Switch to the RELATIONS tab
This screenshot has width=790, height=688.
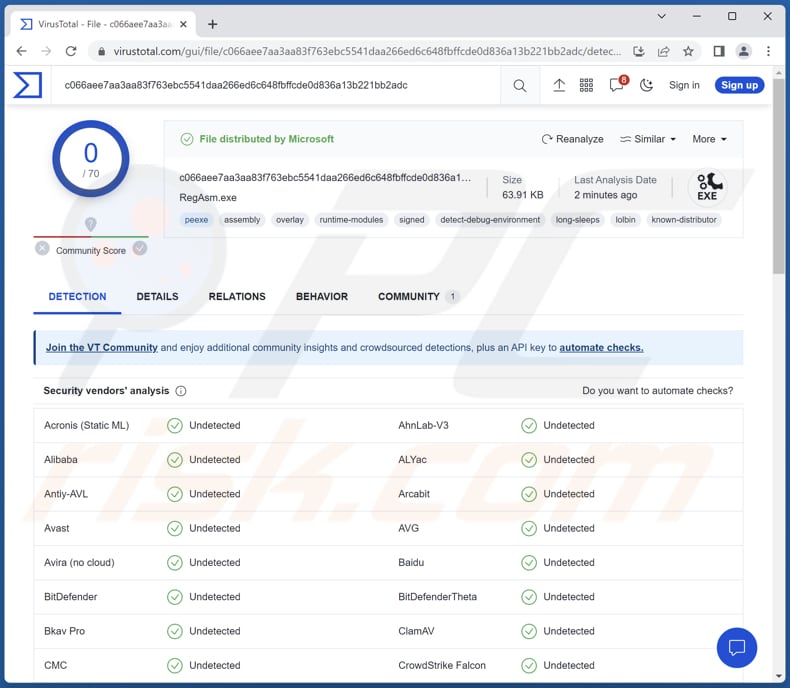[237, 296]
